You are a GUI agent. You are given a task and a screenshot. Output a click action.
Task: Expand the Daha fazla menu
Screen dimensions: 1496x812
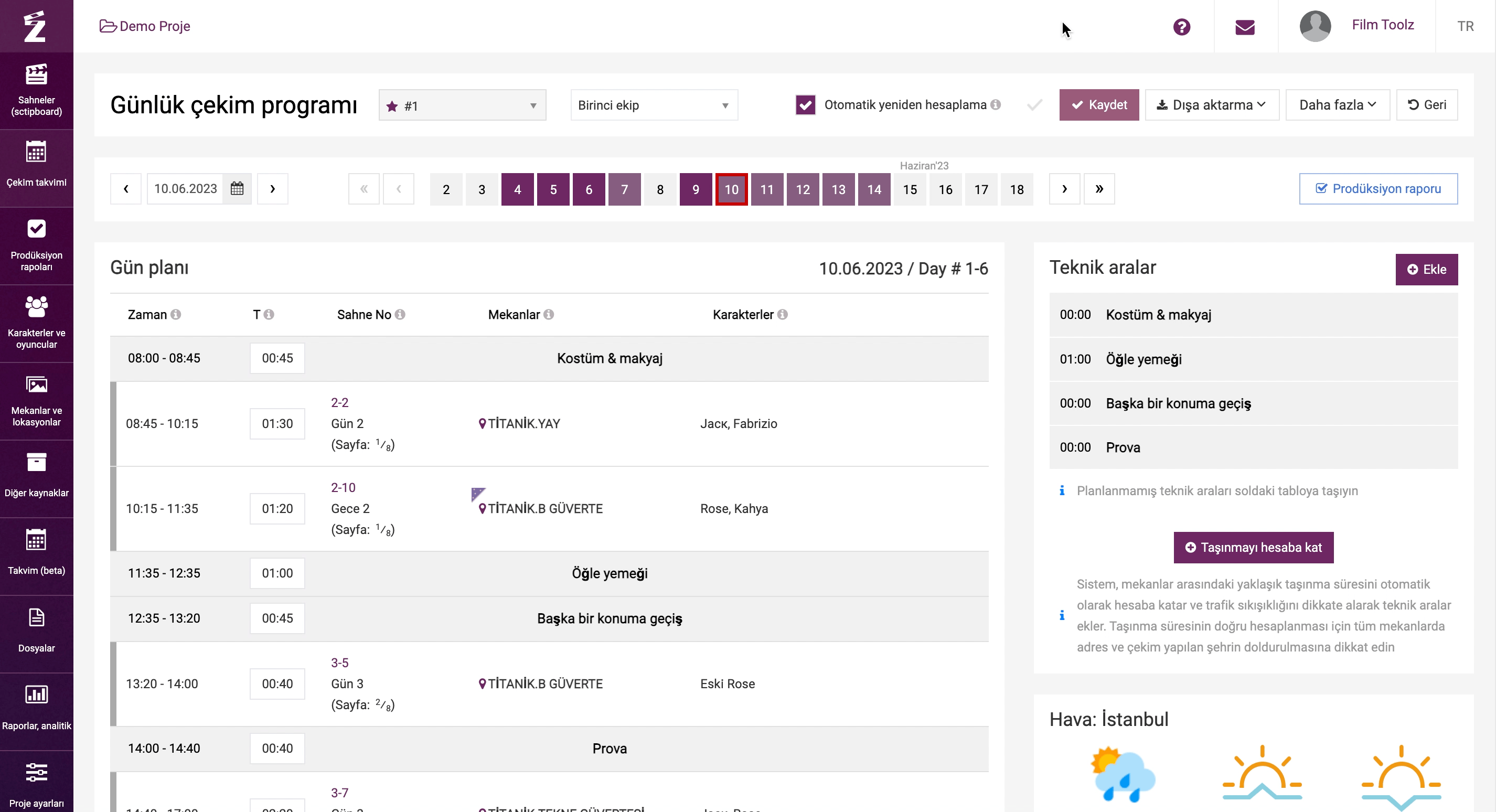click(1338, 104)
